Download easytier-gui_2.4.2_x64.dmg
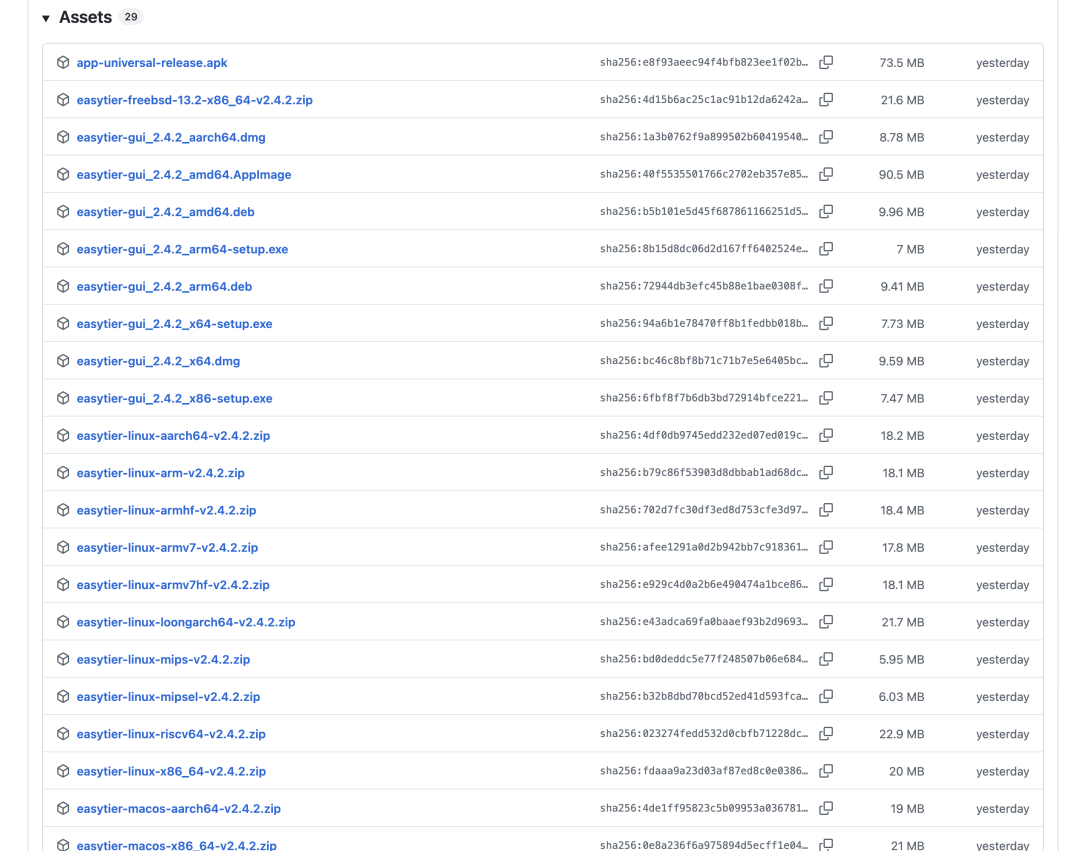Screen dimensions: 1080x851 click(158, 361)
